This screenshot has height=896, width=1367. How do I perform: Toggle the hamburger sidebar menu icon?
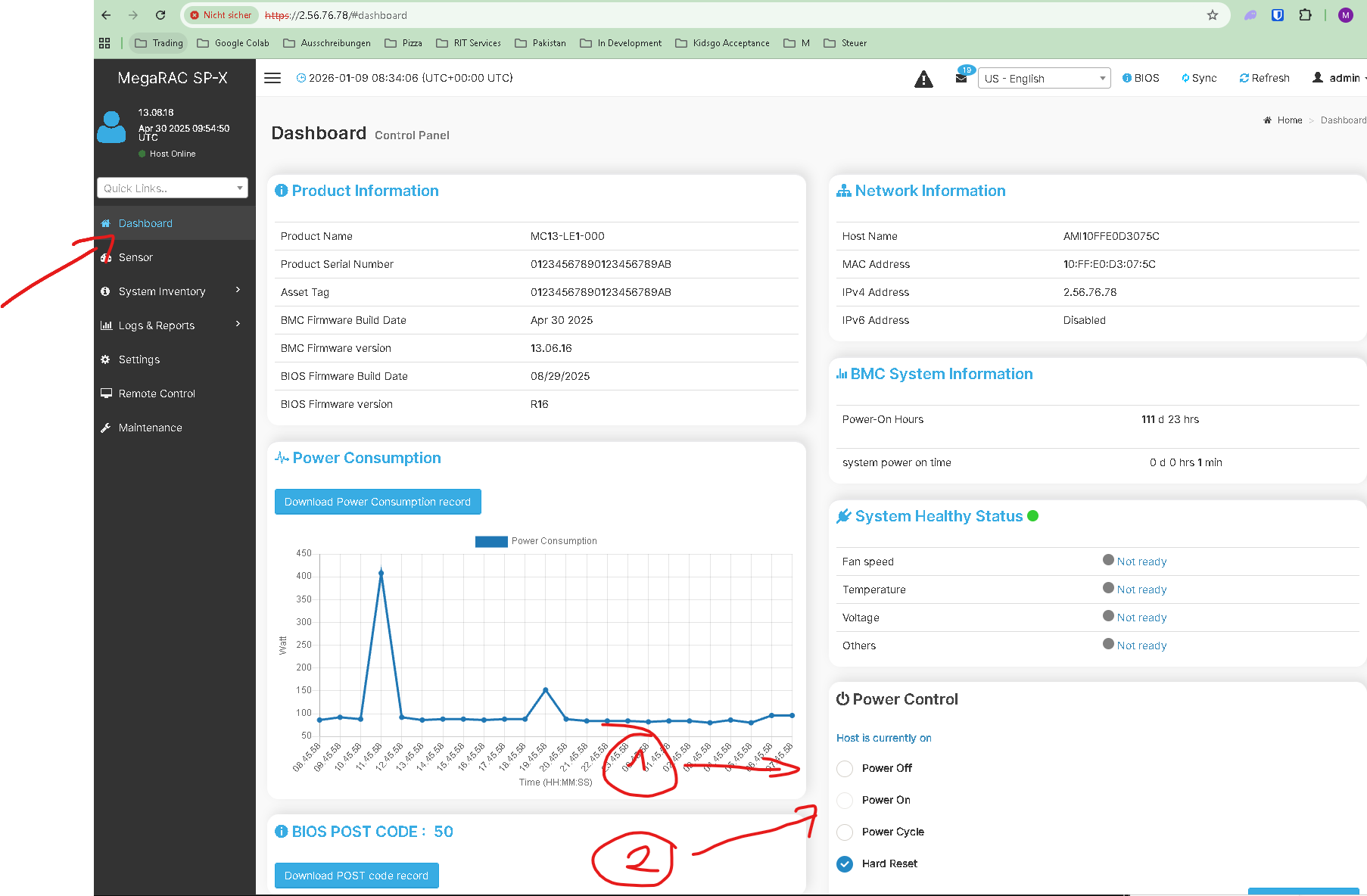[272, 78]
